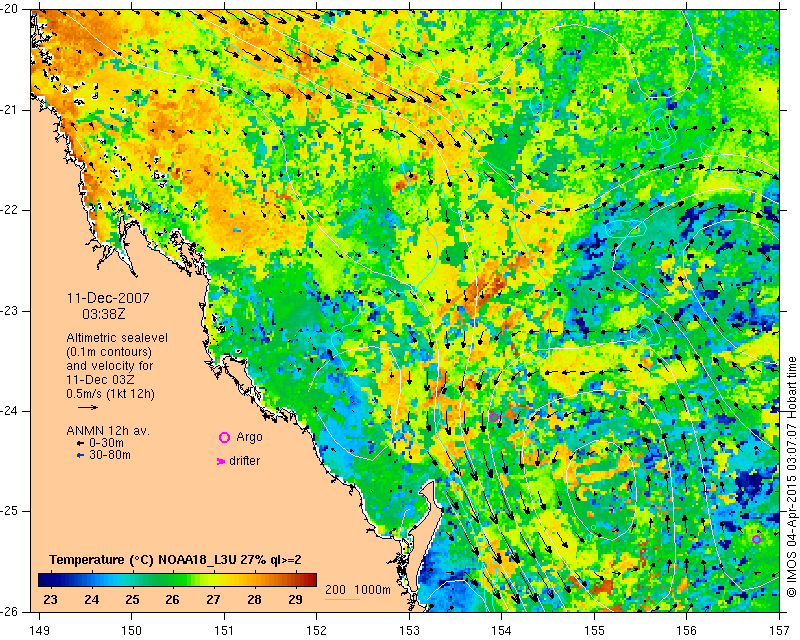Click the 'ANMN 12h av.' label
Screen dimensions: 800x640
(x=108, y=431)
